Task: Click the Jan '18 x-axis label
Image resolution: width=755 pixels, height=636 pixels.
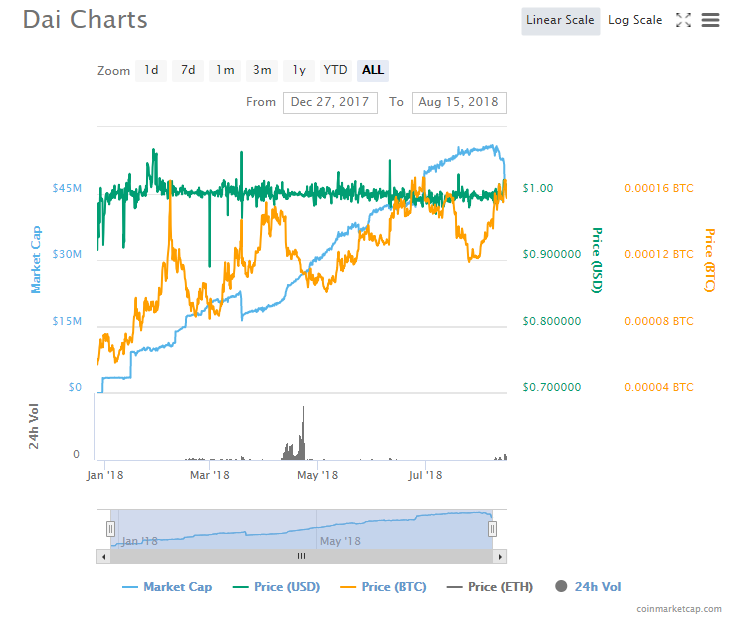Action: click(105, 476)
